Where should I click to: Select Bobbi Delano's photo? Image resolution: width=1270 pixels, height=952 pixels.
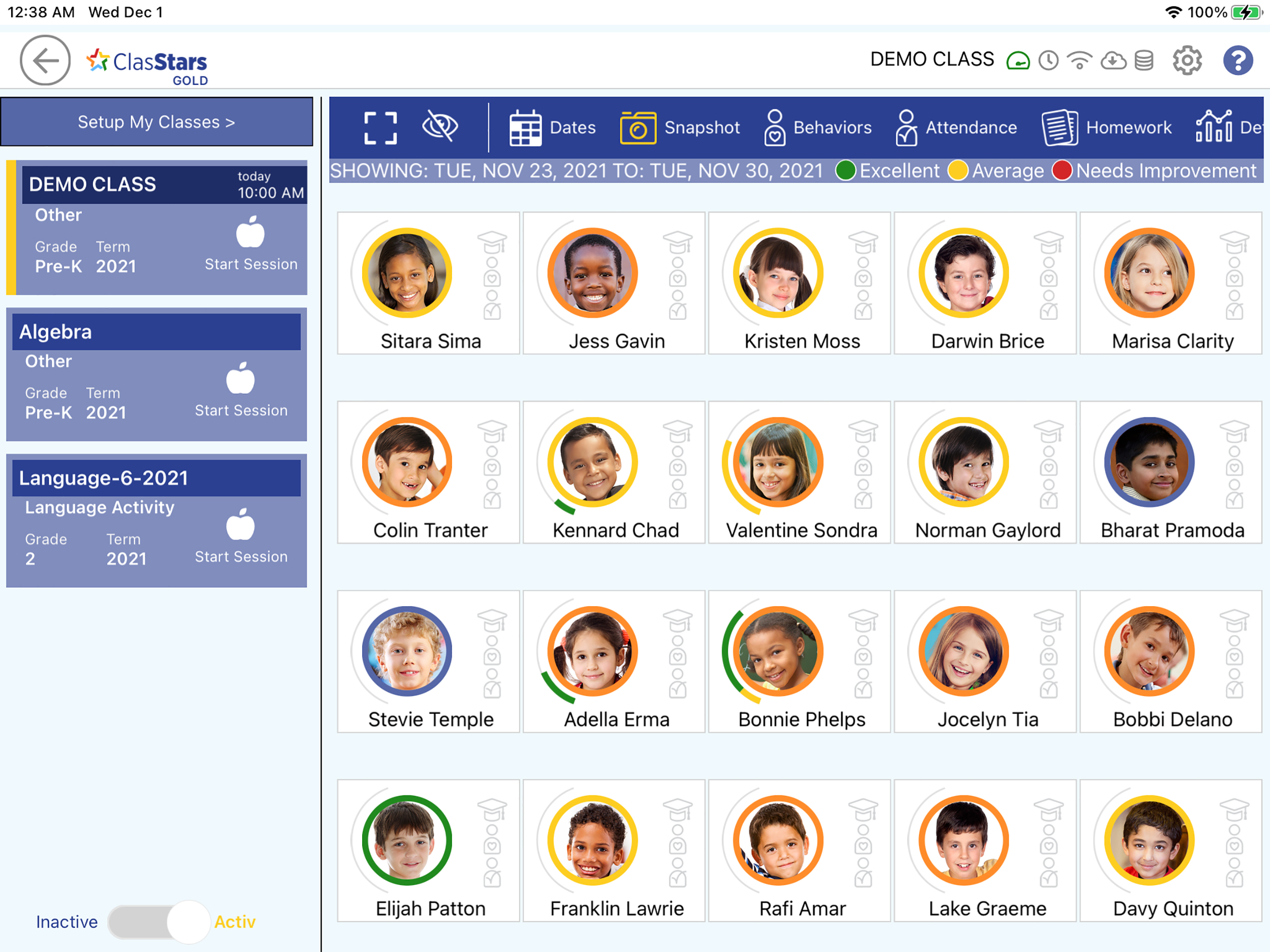(1150, 651)
